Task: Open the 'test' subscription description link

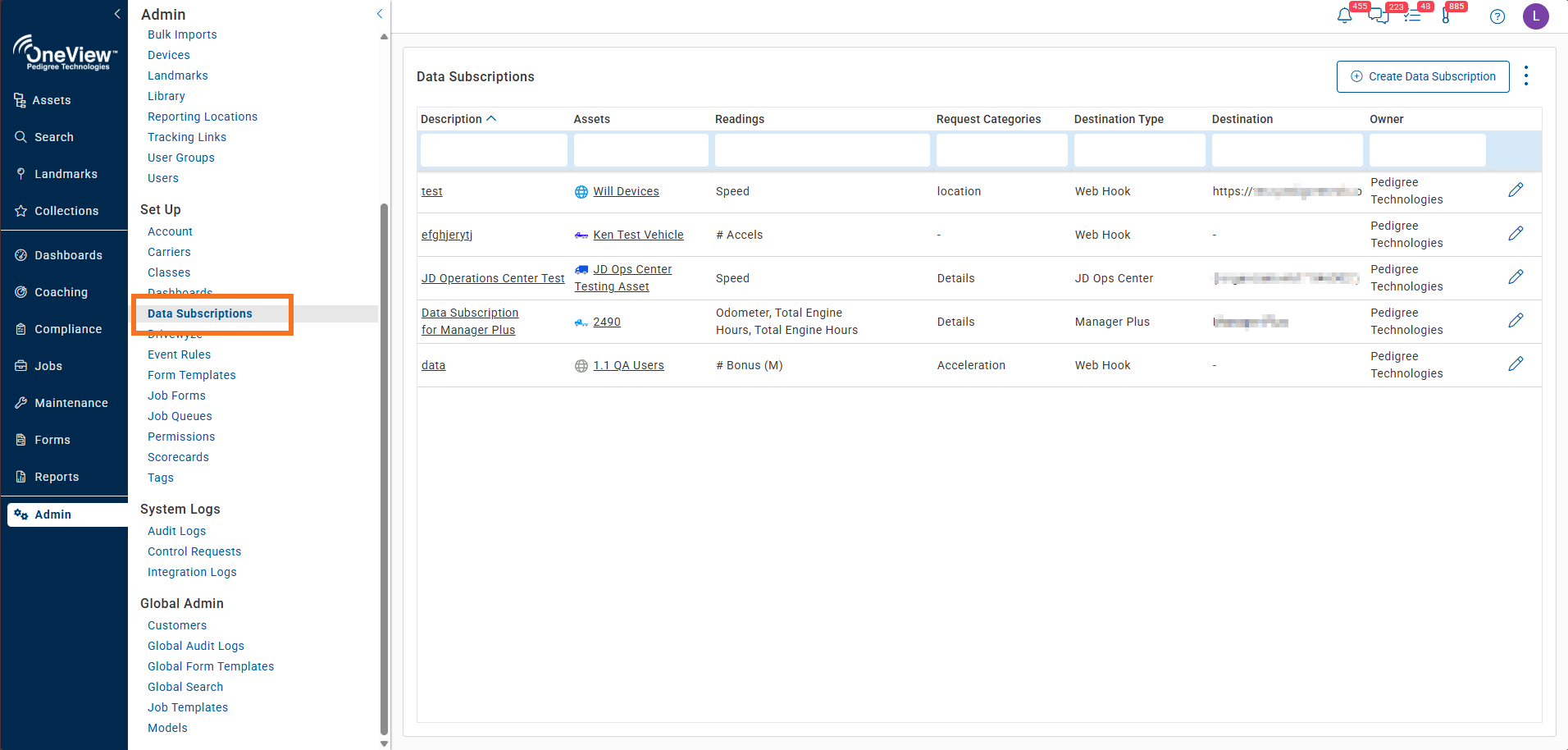Action: [x=431, y=191]
